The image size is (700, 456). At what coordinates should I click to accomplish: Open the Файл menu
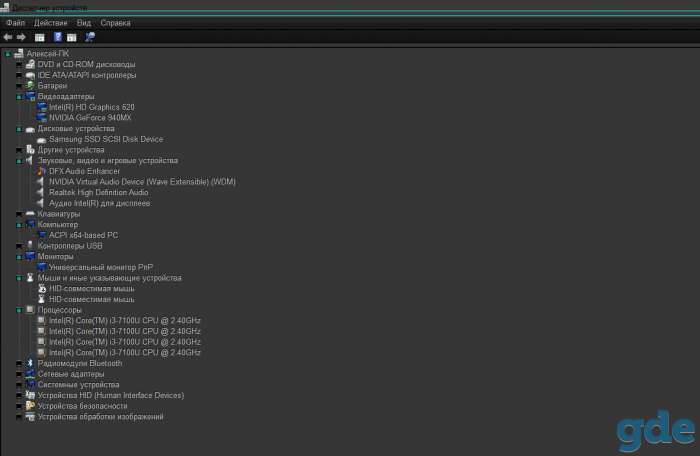click(x=16, y=23)
